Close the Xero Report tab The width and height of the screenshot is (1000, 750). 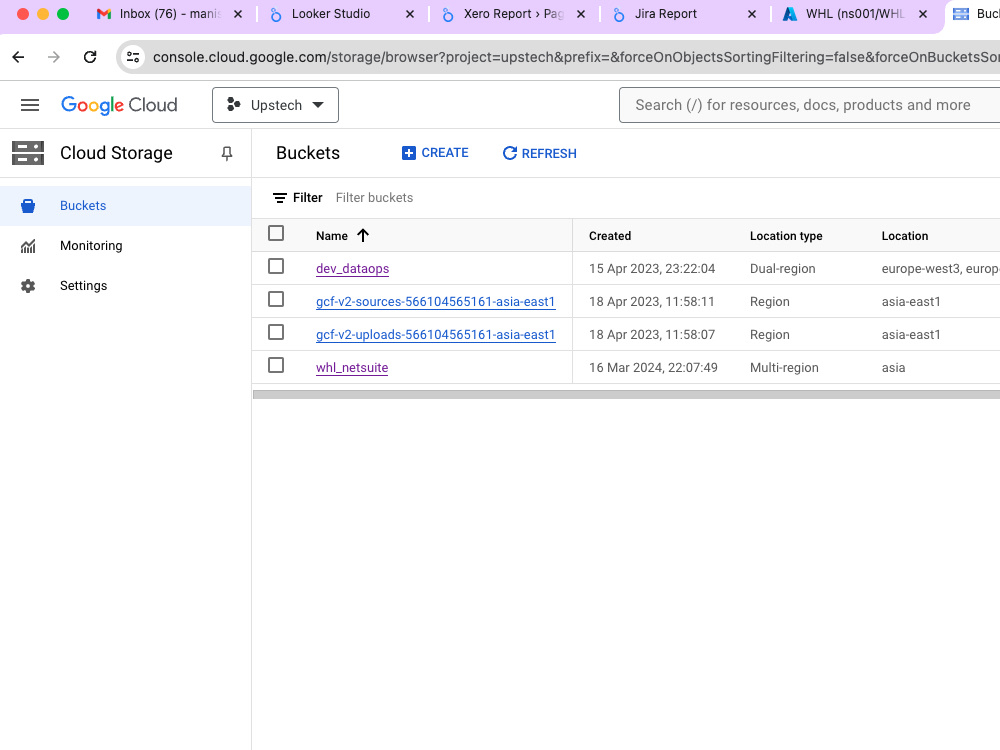[x=581, y=14]
